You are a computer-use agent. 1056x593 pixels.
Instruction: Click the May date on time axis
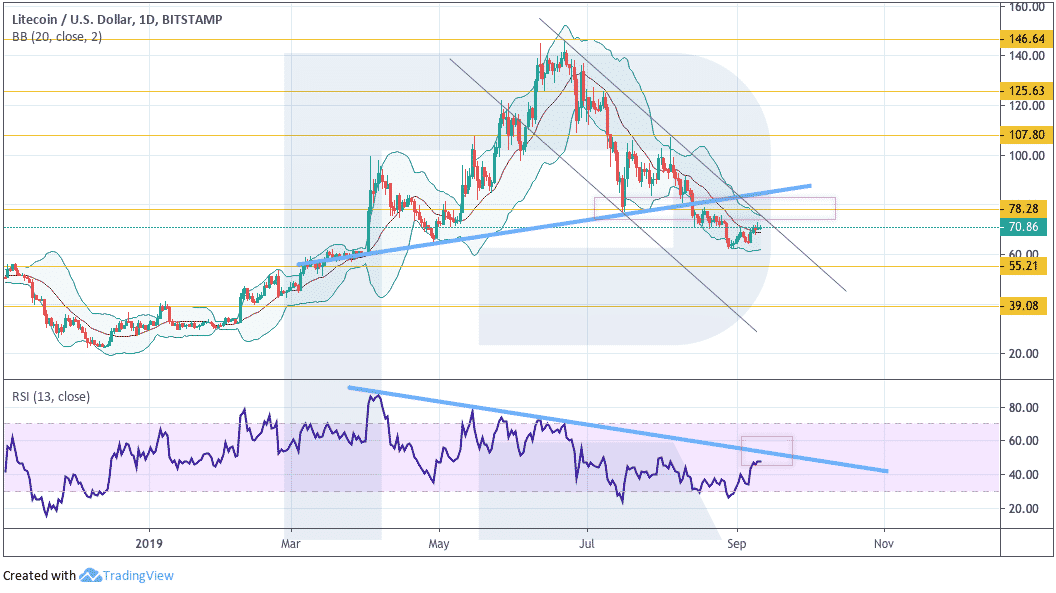[438, 543]
